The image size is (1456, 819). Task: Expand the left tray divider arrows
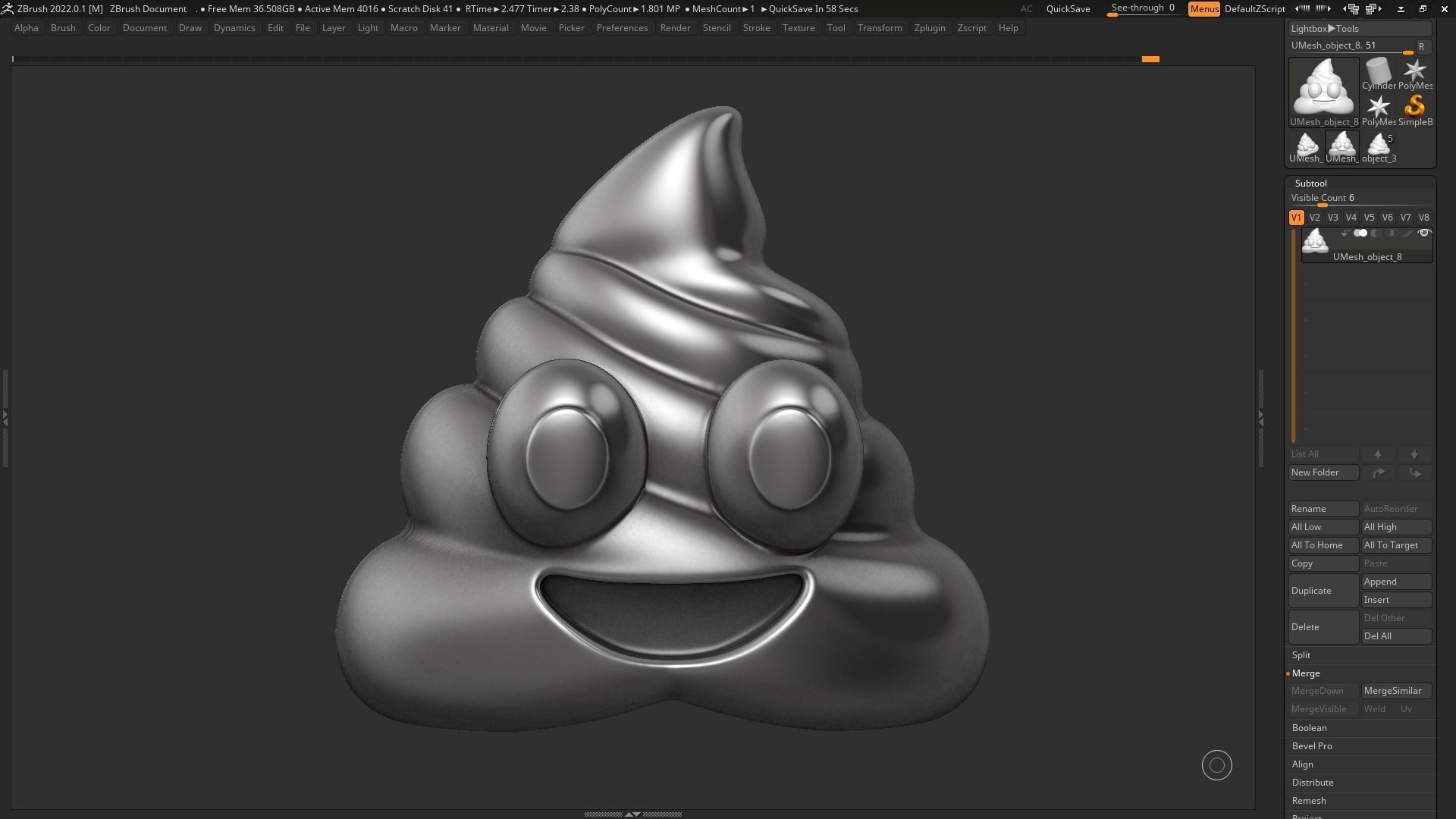5,417
